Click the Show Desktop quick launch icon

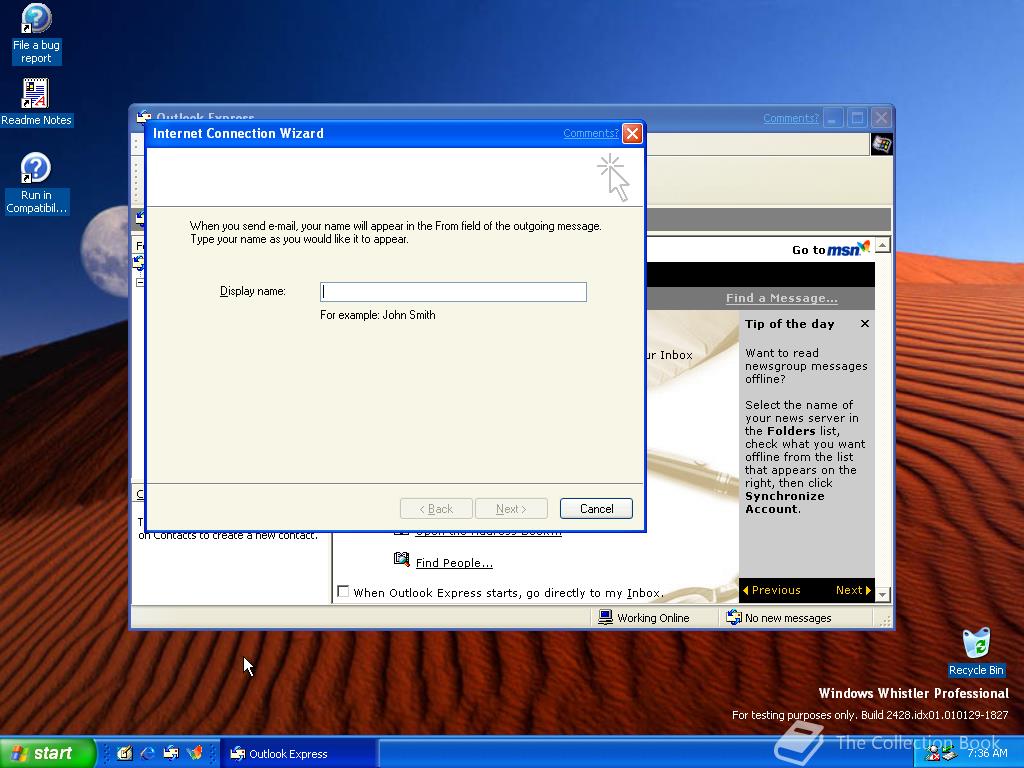tap(124, 753)
